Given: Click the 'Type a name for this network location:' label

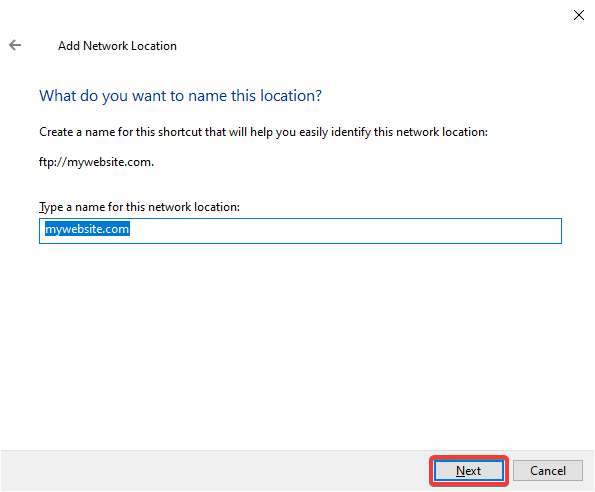Looking at the screenshot, I should 139,207.
